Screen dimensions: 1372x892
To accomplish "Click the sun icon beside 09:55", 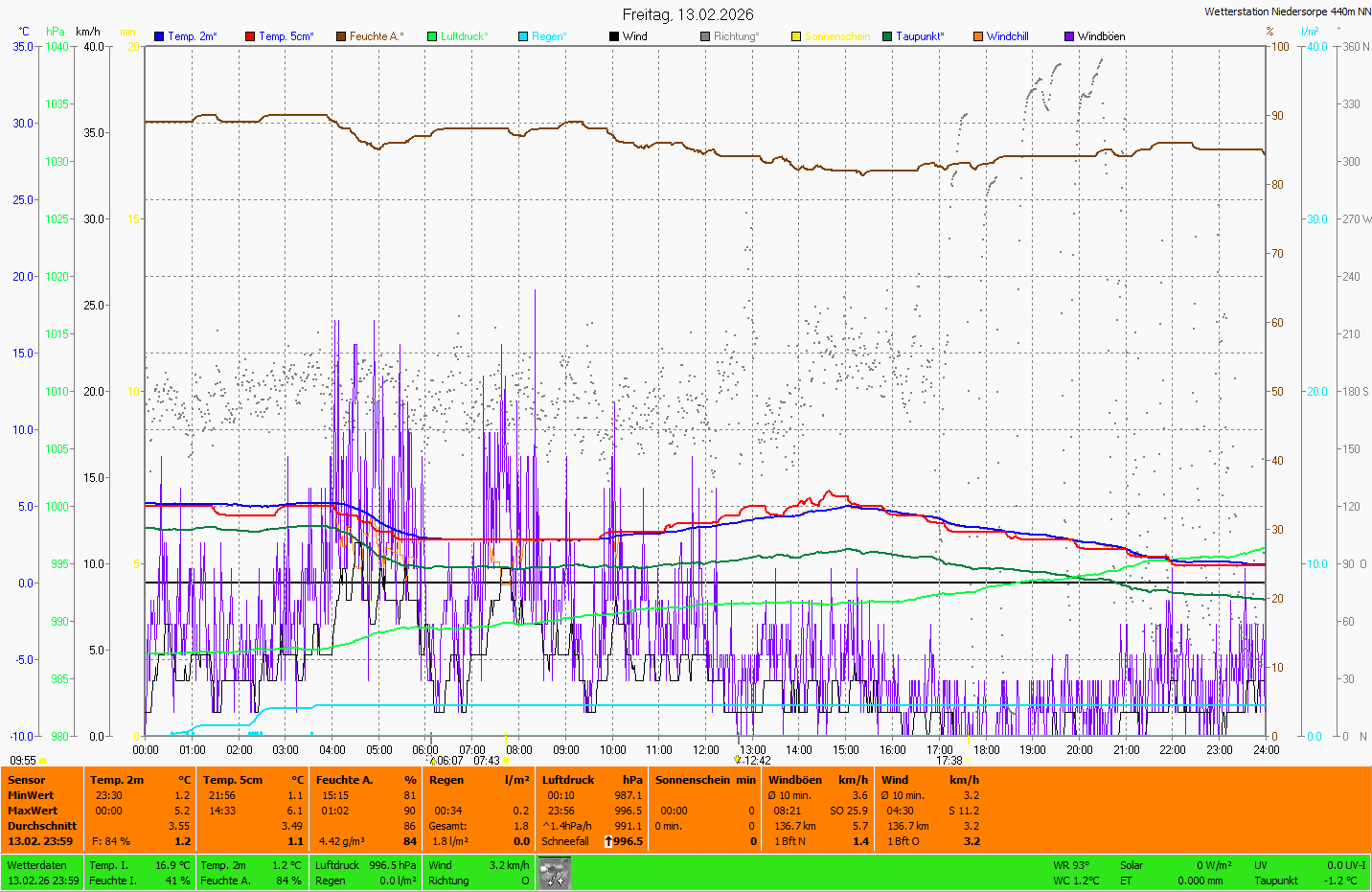I will [43, 761].
